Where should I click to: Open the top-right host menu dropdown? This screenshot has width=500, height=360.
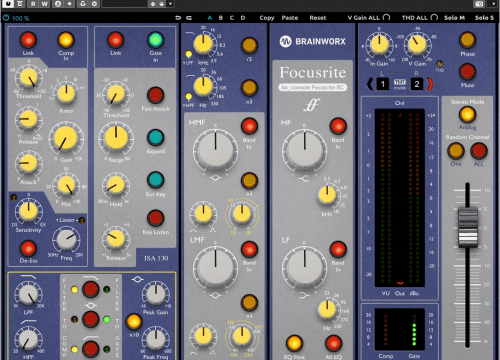click(494, 4)
